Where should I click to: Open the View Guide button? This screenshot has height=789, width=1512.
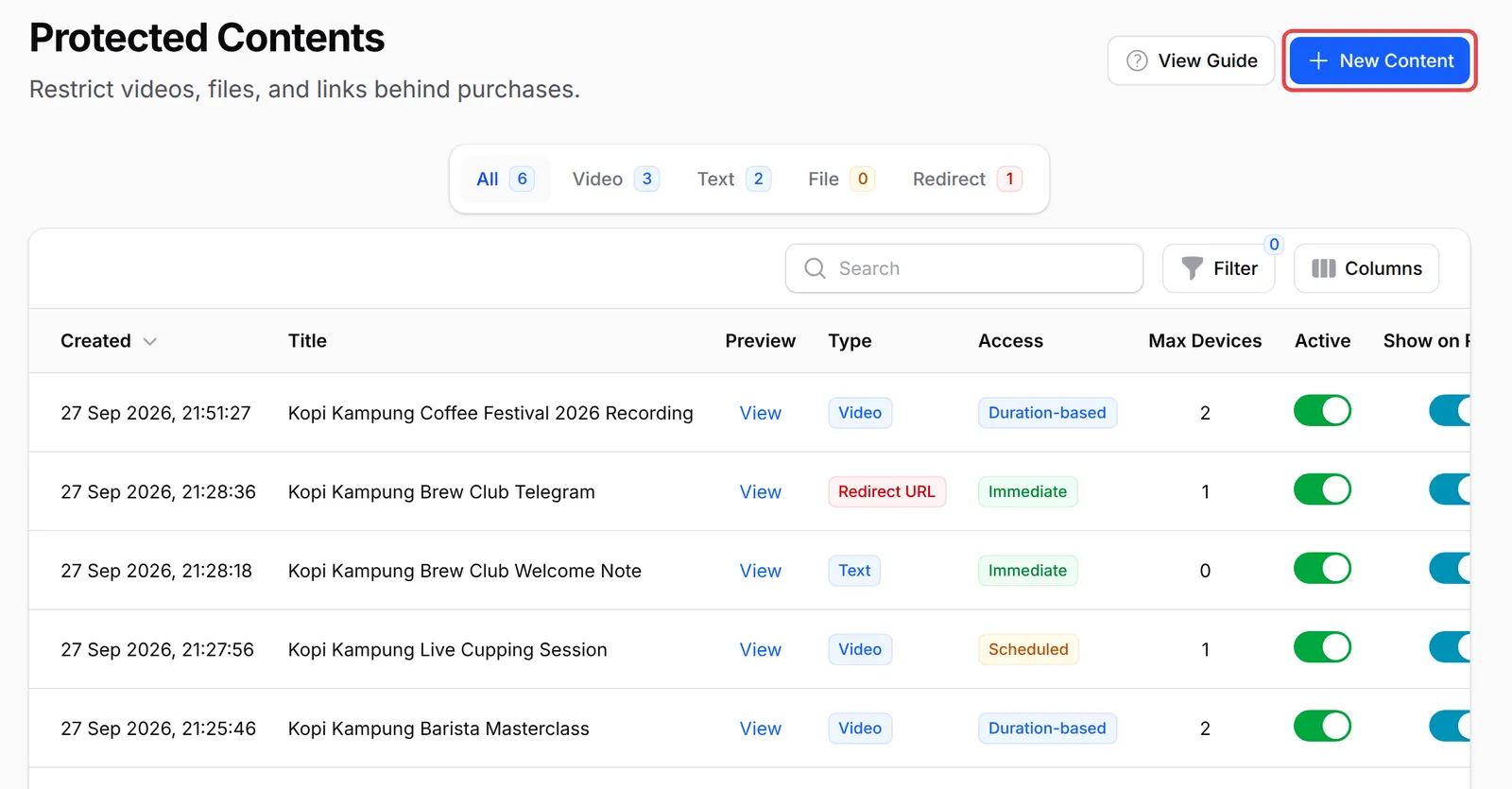point(1192,60)
